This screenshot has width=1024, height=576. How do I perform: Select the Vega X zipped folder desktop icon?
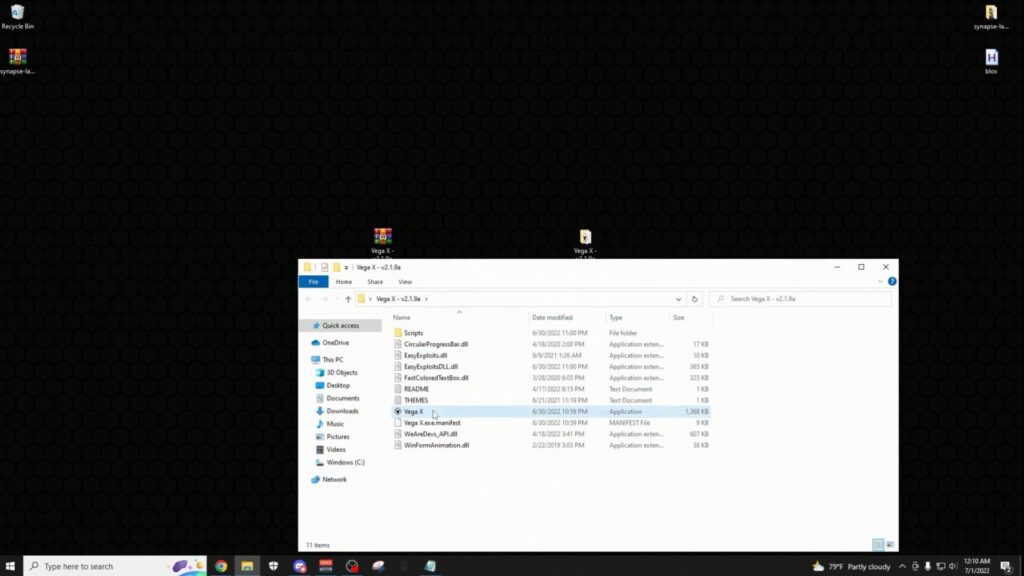pyautogui.click(x=585, y=244)
